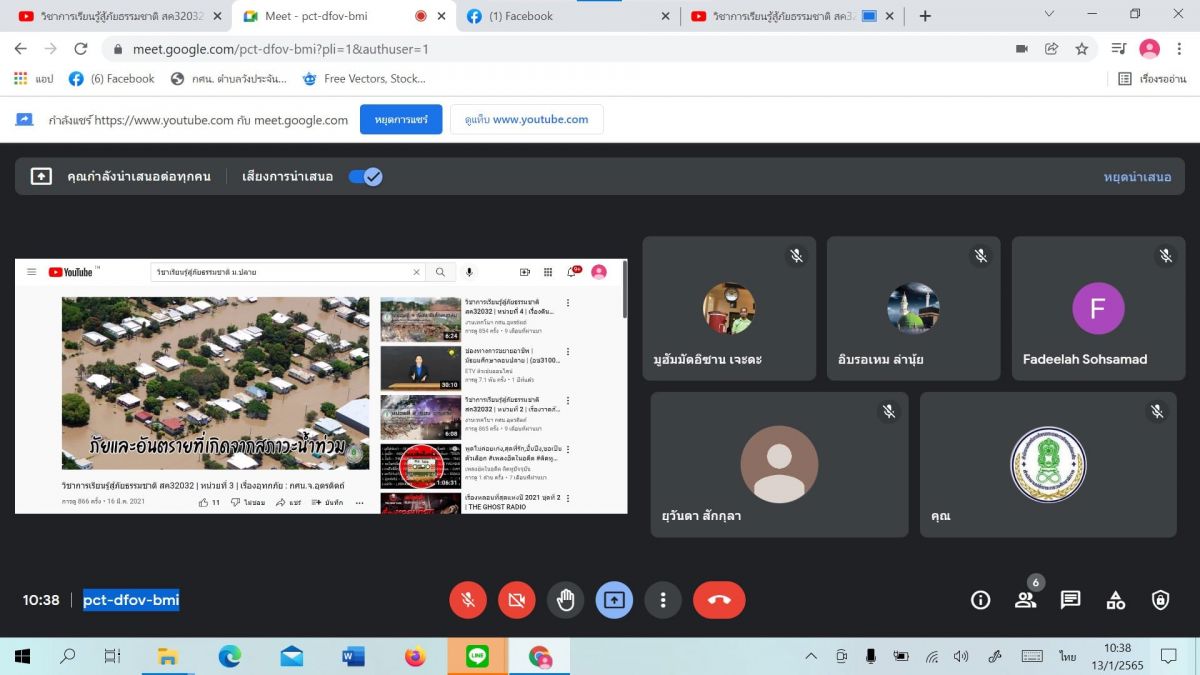Click the blue stop sharing button
The height and width of the screenshot is (675, 1200).
(x=401, y=119)
